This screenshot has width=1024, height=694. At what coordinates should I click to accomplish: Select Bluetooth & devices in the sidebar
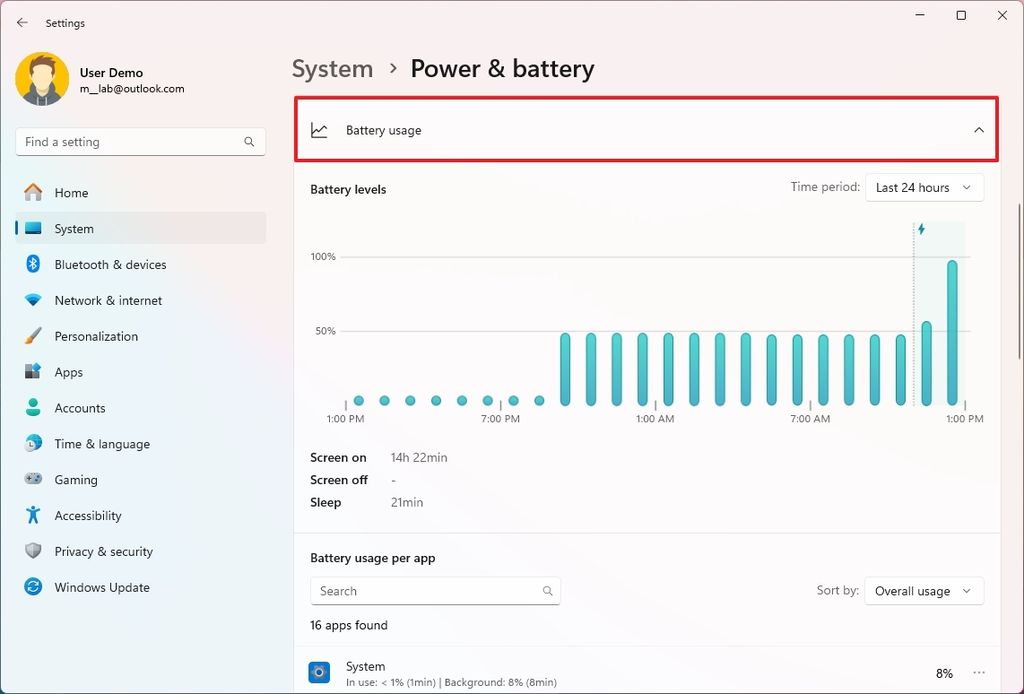[108, 264]
